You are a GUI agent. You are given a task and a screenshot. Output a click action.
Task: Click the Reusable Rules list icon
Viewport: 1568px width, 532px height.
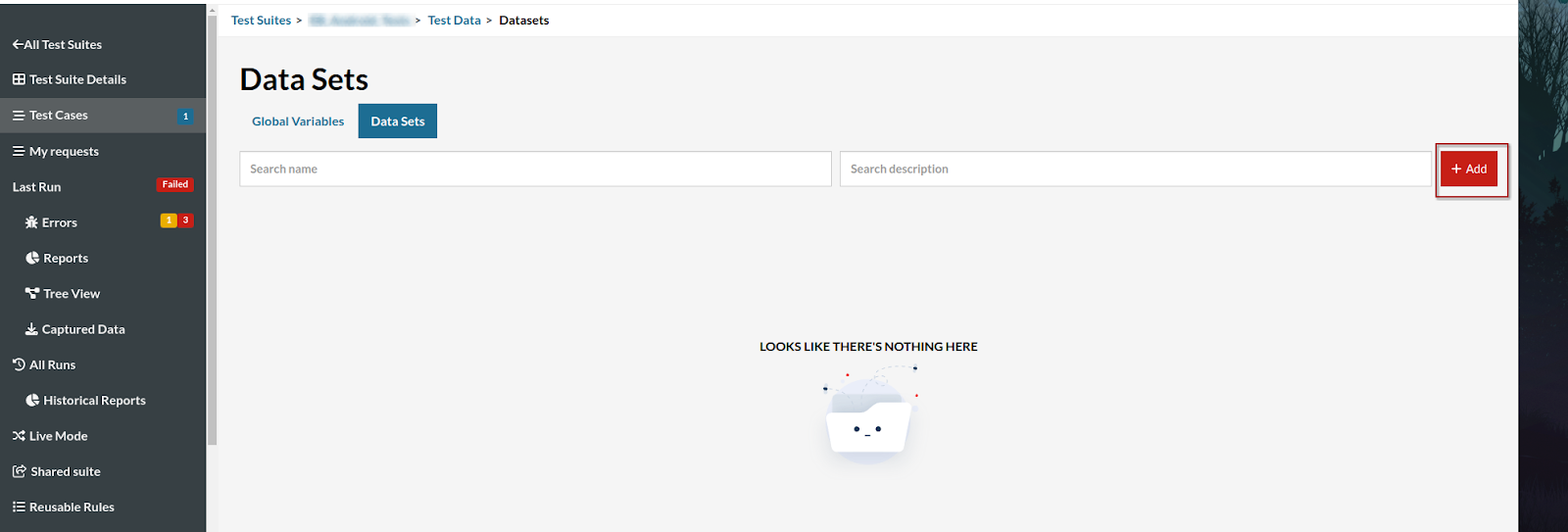click(x=19, y=507)
